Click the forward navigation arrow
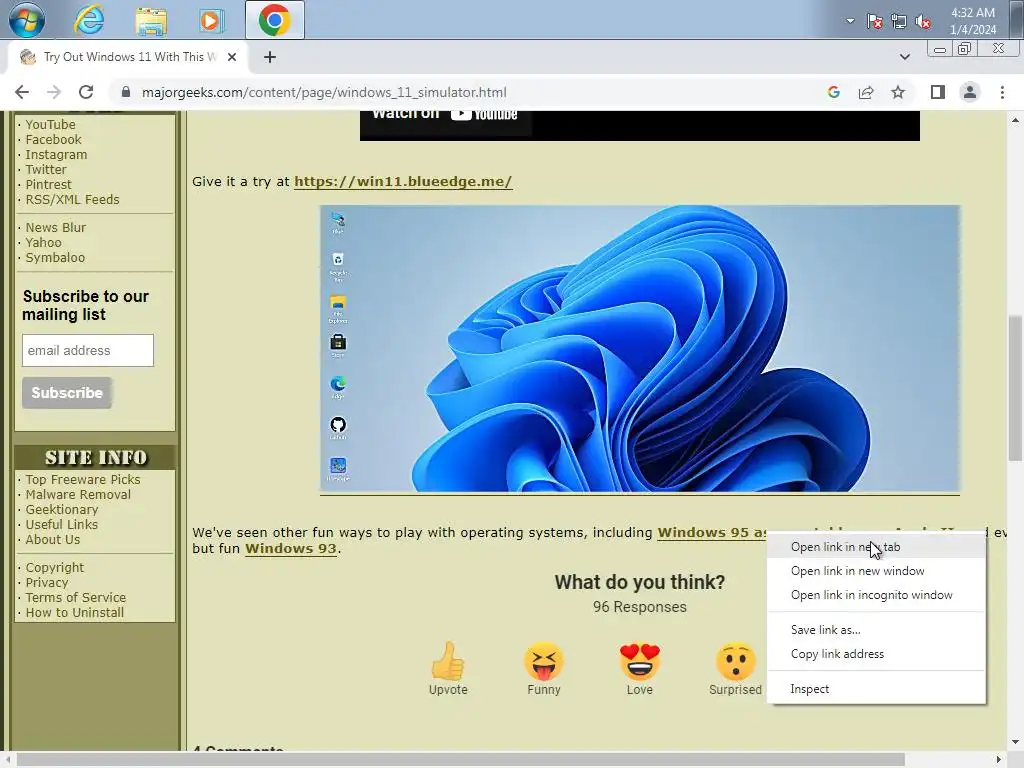1024x768 pixels. pos(54,92)
